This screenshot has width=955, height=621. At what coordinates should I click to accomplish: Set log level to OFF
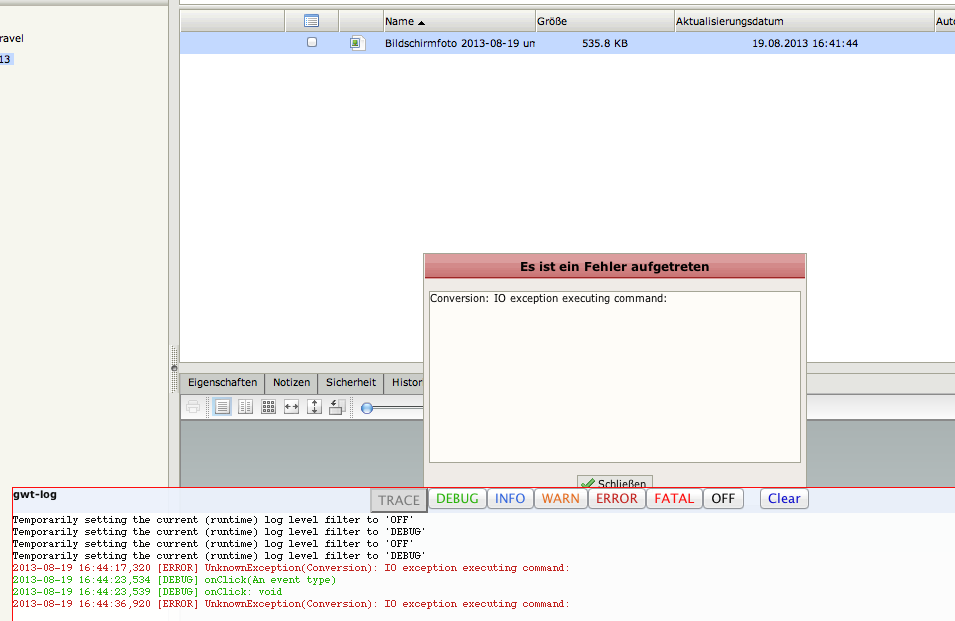[x=723, y=498]
